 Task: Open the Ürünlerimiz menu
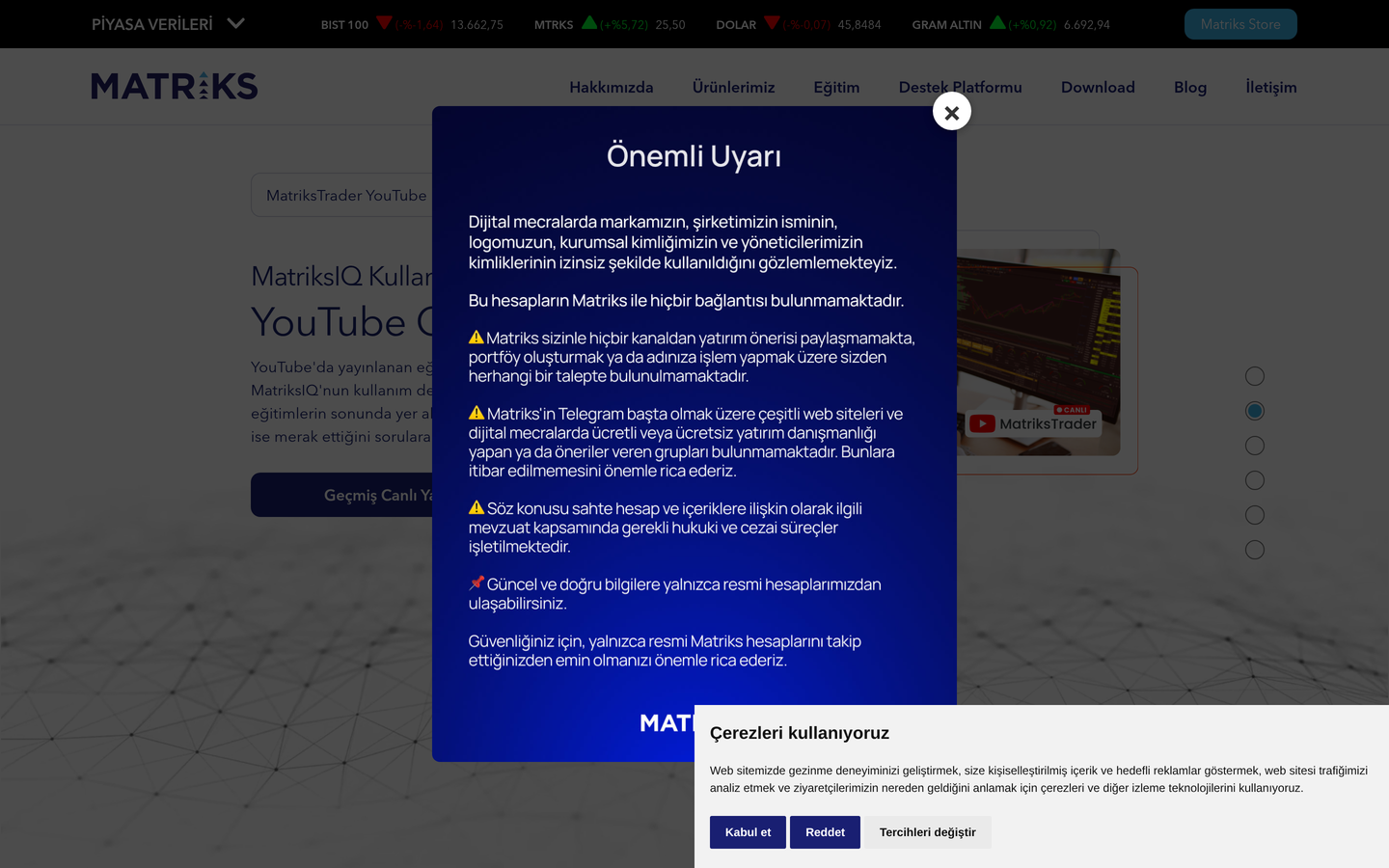[x=733, y=87]
